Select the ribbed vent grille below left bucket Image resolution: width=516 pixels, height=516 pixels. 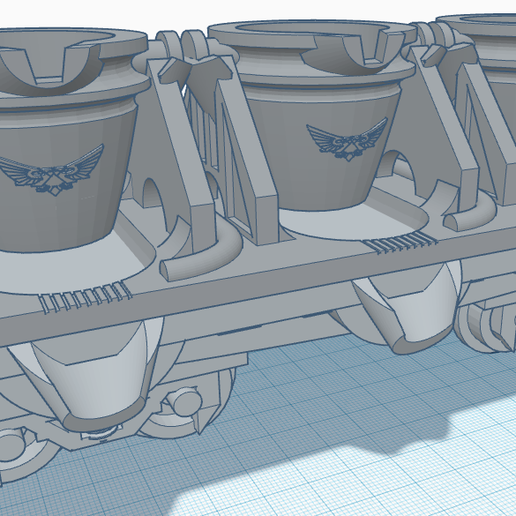point(85,297)
